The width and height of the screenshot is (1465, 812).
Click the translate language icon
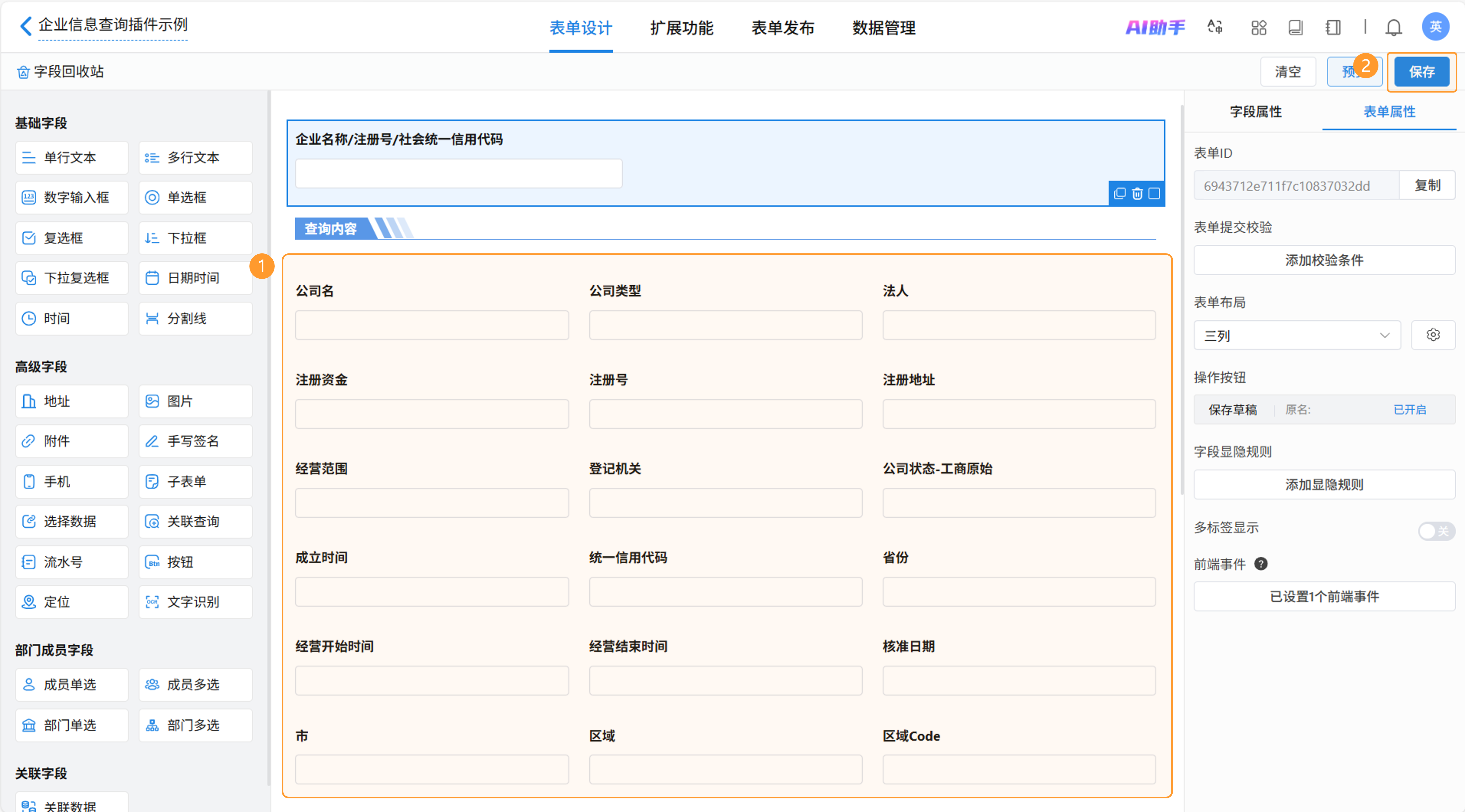[x=1215, y=27]
